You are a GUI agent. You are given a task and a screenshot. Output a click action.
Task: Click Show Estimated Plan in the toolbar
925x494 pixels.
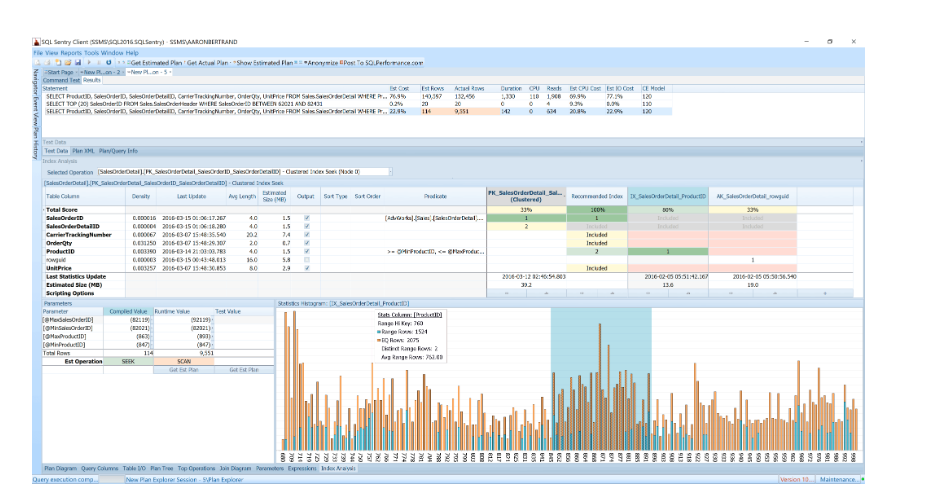pos(265,62)
